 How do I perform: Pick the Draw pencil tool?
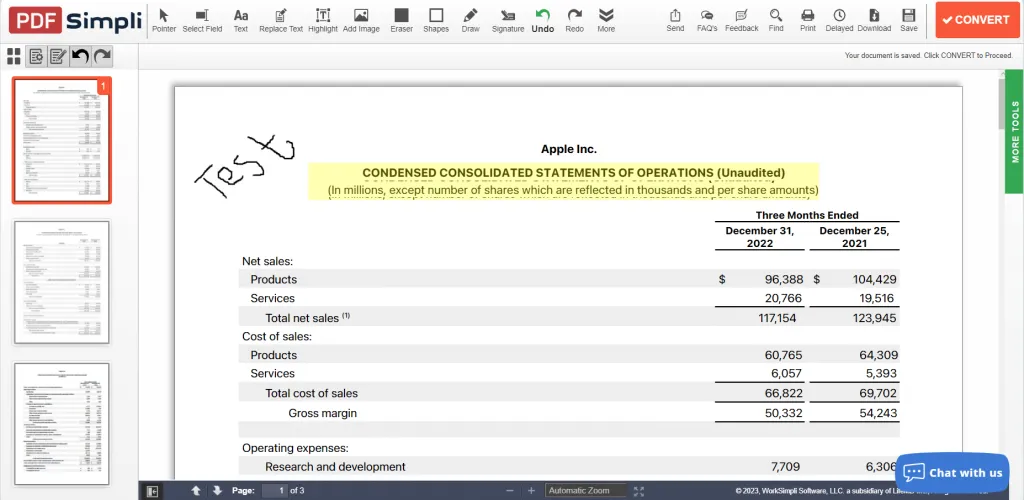[x=470, y=20]
